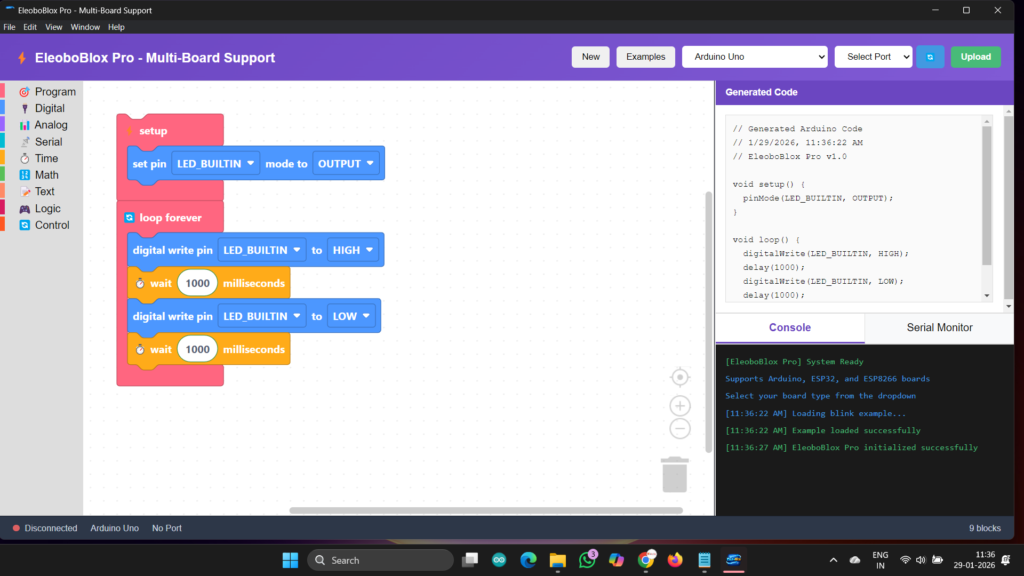Screen dimensions: 1024x576
Task: Open the Window menu
Action: coord(85,27)
